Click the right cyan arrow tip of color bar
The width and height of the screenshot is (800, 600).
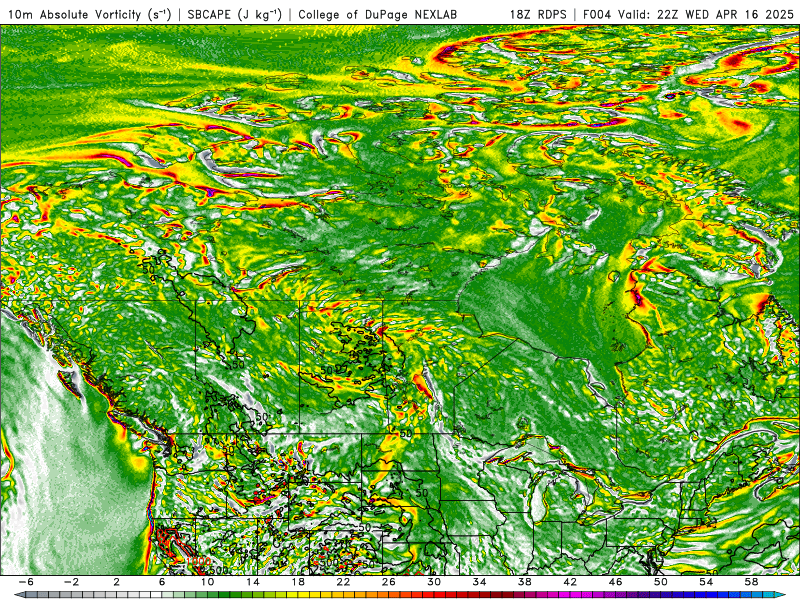781,595
